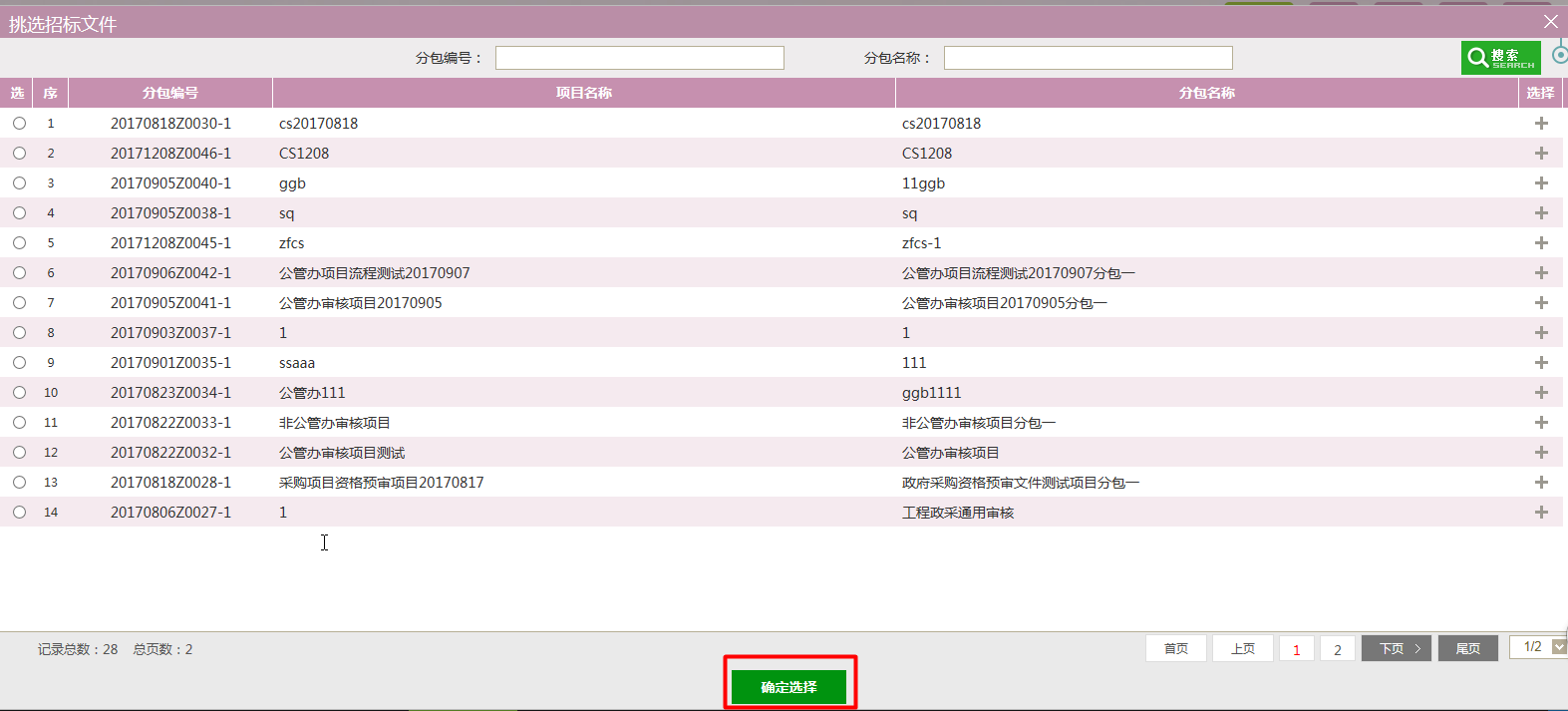Click the green 搜索 search button

click(x=1500, y=58)
